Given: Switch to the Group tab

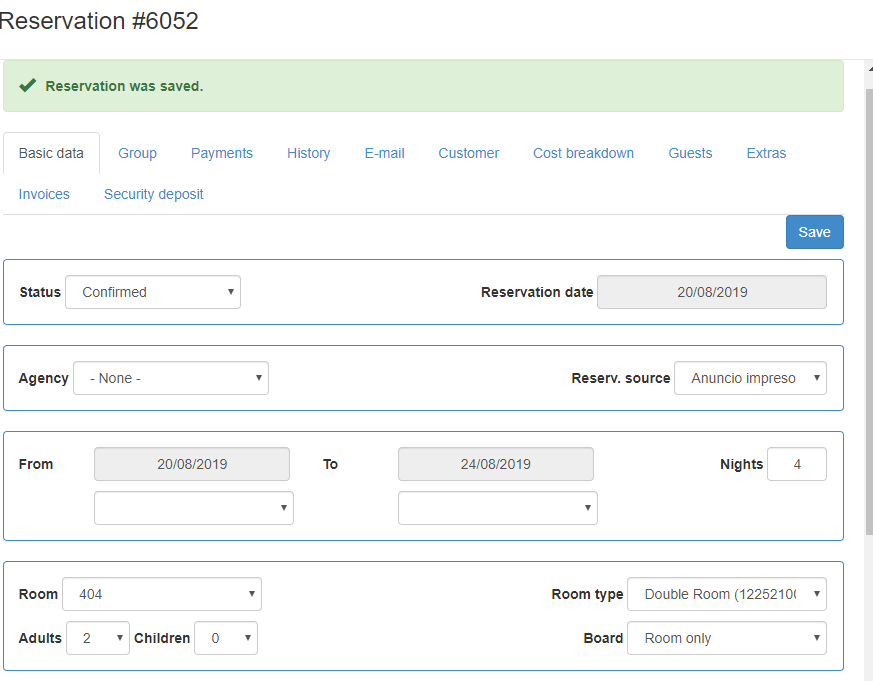Looking at the screenshot, I should coord(137,153).
